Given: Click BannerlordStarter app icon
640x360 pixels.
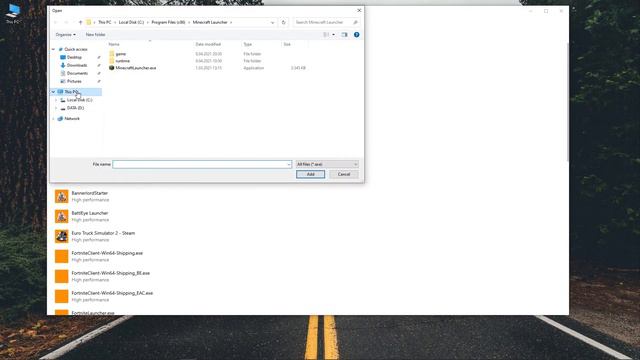Looking at the screenshot, I should point(62,196).
